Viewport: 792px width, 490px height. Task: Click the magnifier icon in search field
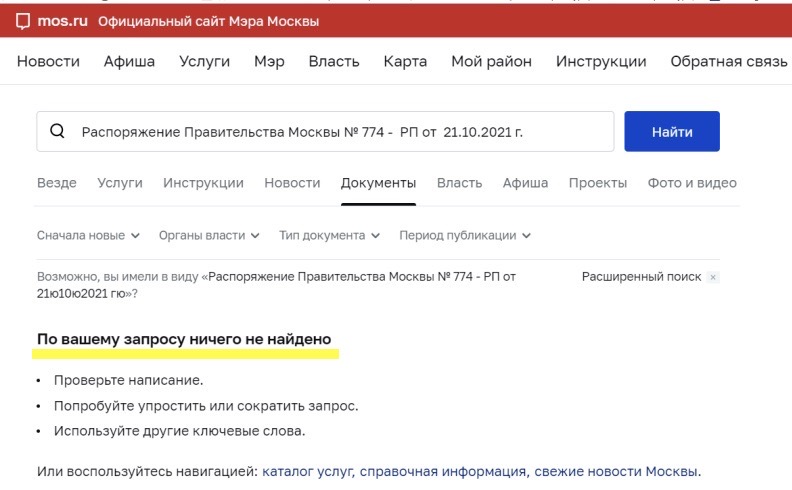click(x=57, y=131)
